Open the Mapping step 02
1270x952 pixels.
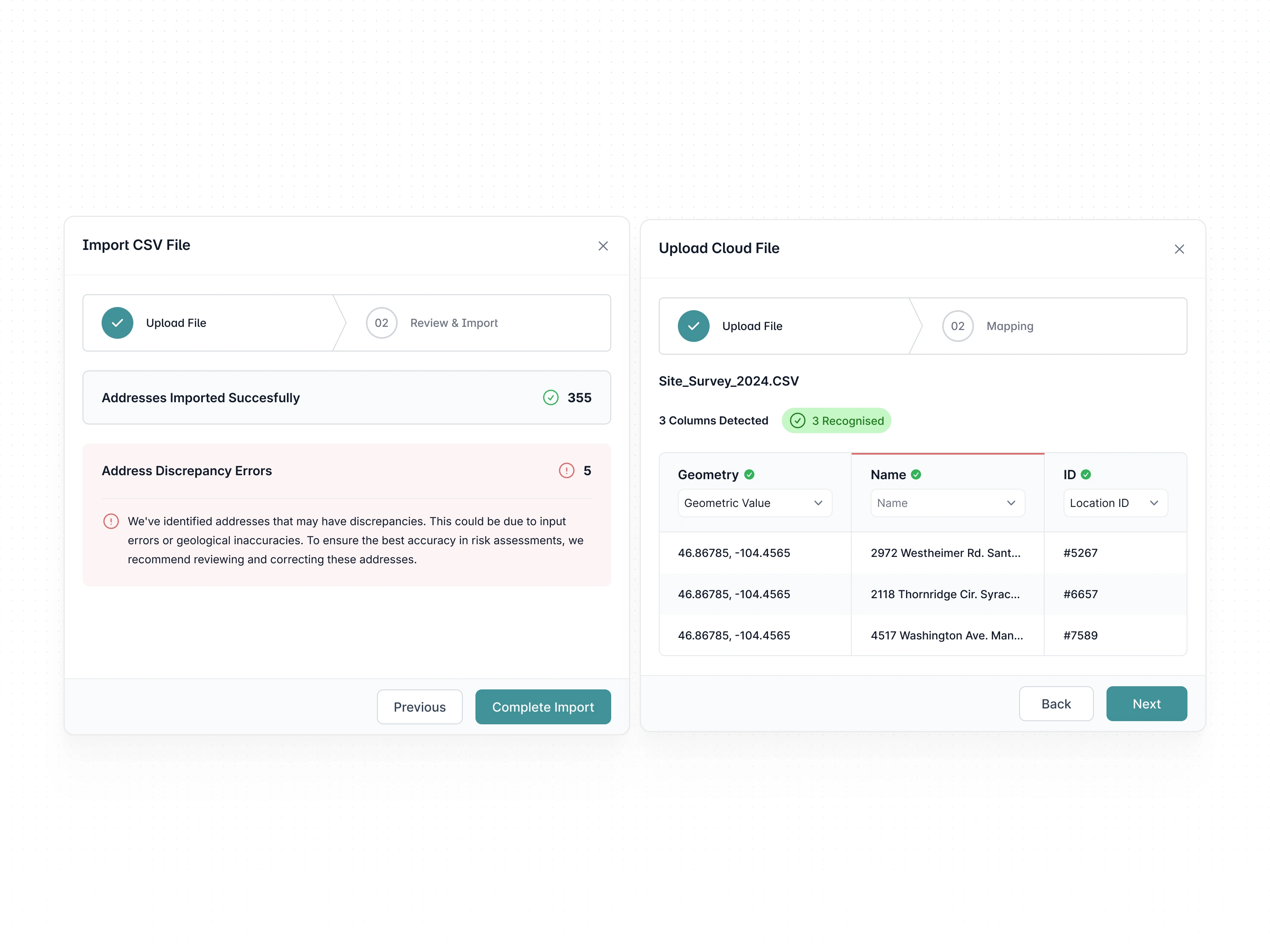(x=987, y=326)
